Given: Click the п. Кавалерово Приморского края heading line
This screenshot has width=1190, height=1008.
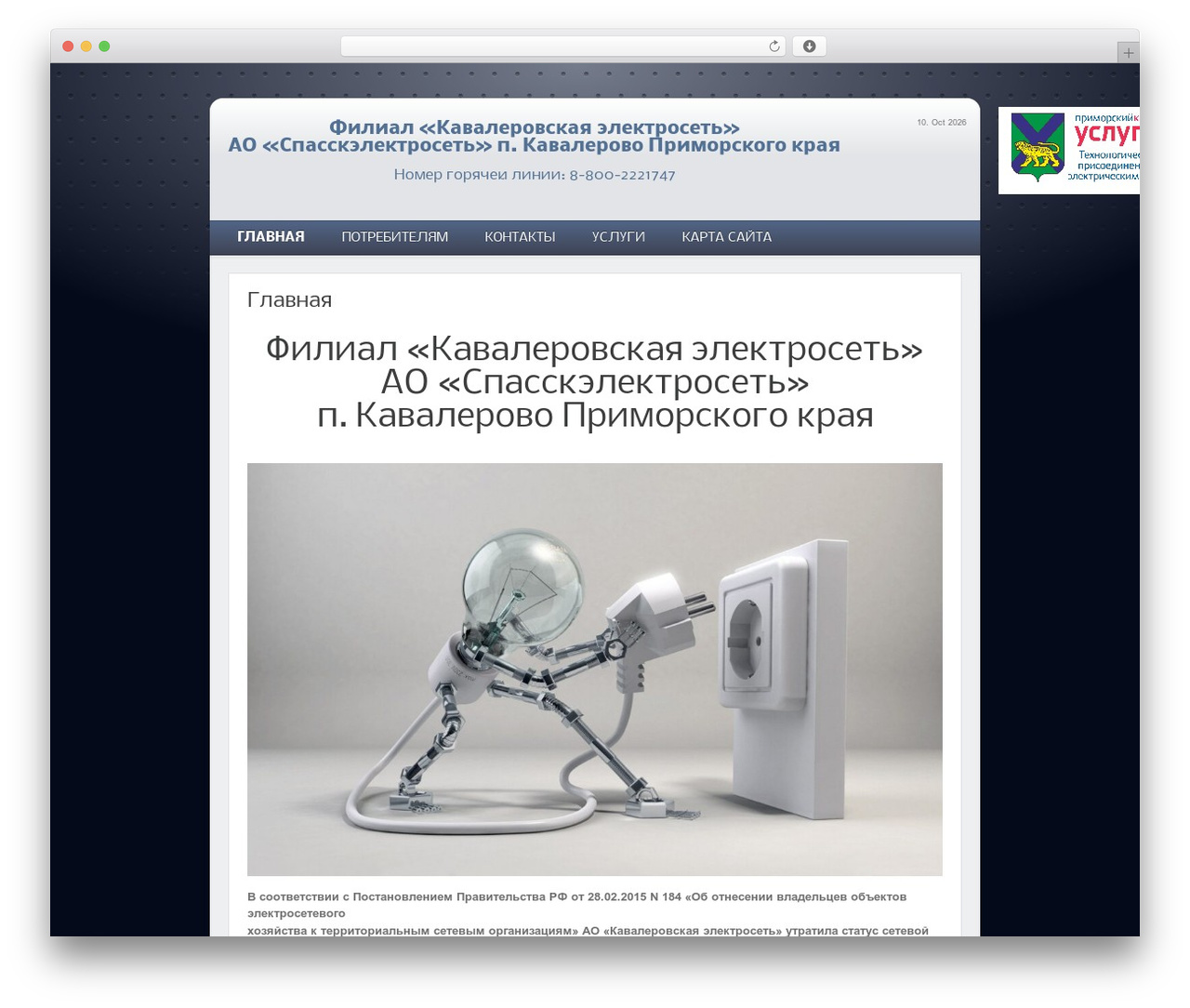Looking at the screenshot, I should [595, 416].
